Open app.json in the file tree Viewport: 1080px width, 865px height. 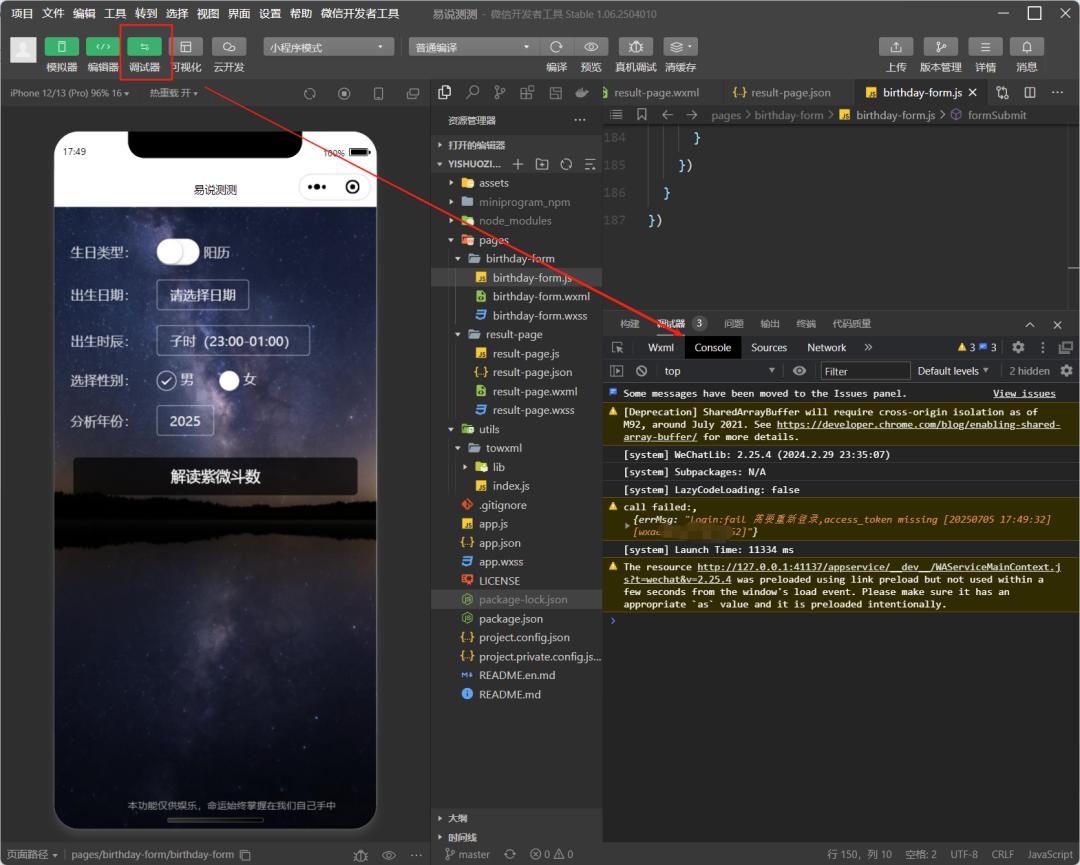[x=499, y=543]
